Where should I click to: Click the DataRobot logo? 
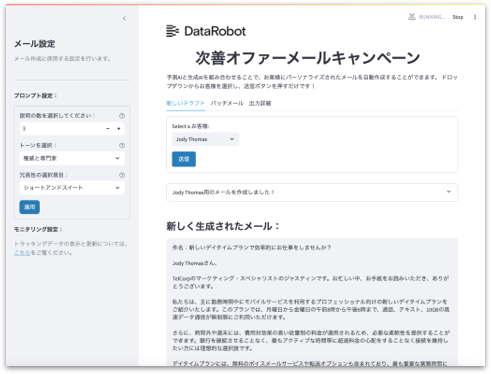click(206, 31)
